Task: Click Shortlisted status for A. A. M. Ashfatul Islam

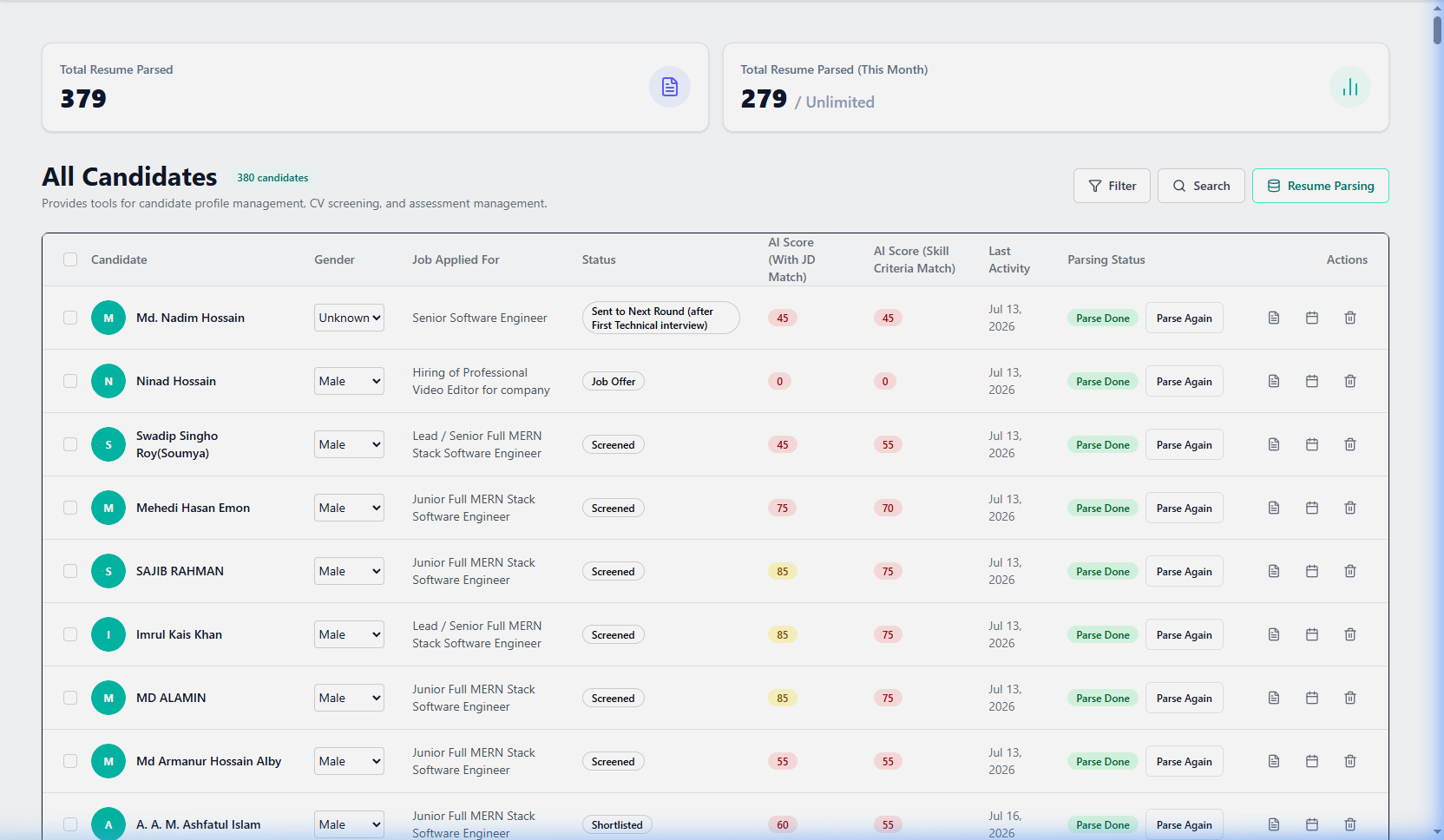Action: click(x=617, y=824)
